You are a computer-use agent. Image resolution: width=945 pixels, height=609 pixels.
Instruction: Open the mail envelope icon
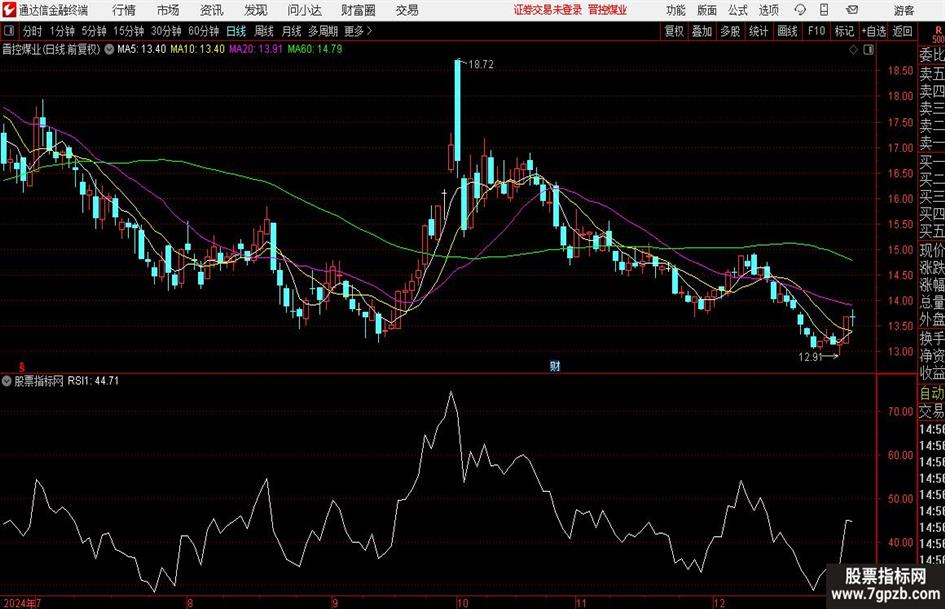click(852, 10)
